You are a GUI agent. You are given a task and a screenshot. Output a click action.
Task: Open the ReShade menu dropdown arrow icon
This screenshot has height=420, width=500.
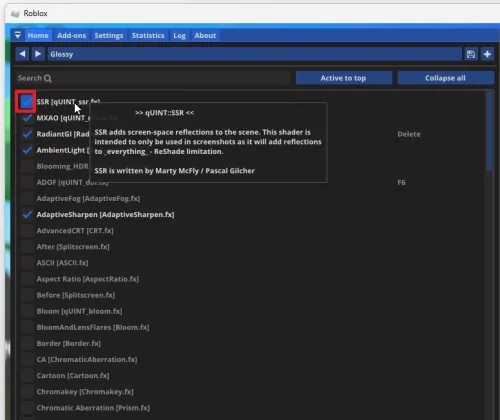pos(18,35)
